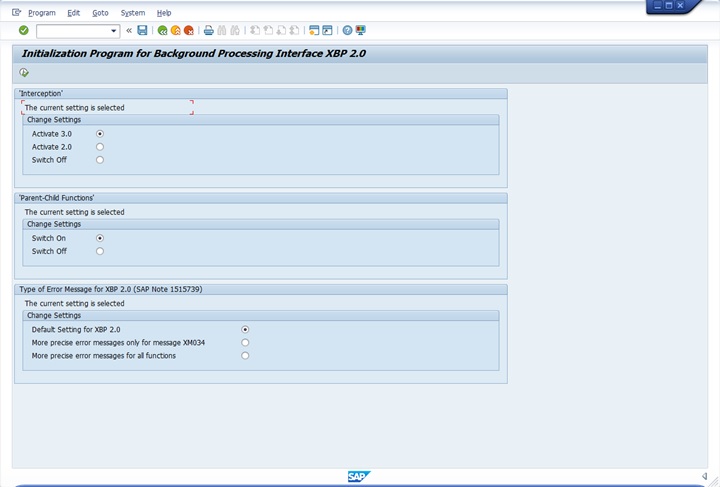
Task: Open the Edit menu
Action: pyautogui.click(x=73, y=13)
